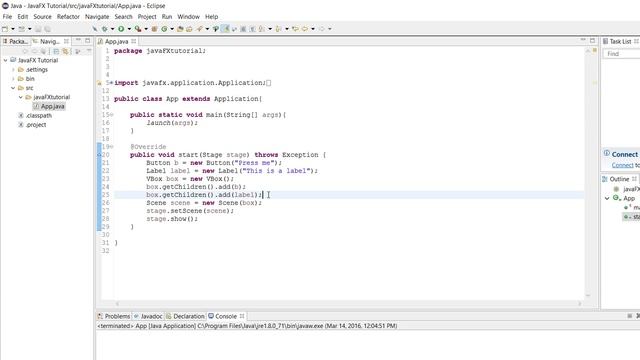
Task: Click the Debug bug toolbar icon
Action: (104, 29)
